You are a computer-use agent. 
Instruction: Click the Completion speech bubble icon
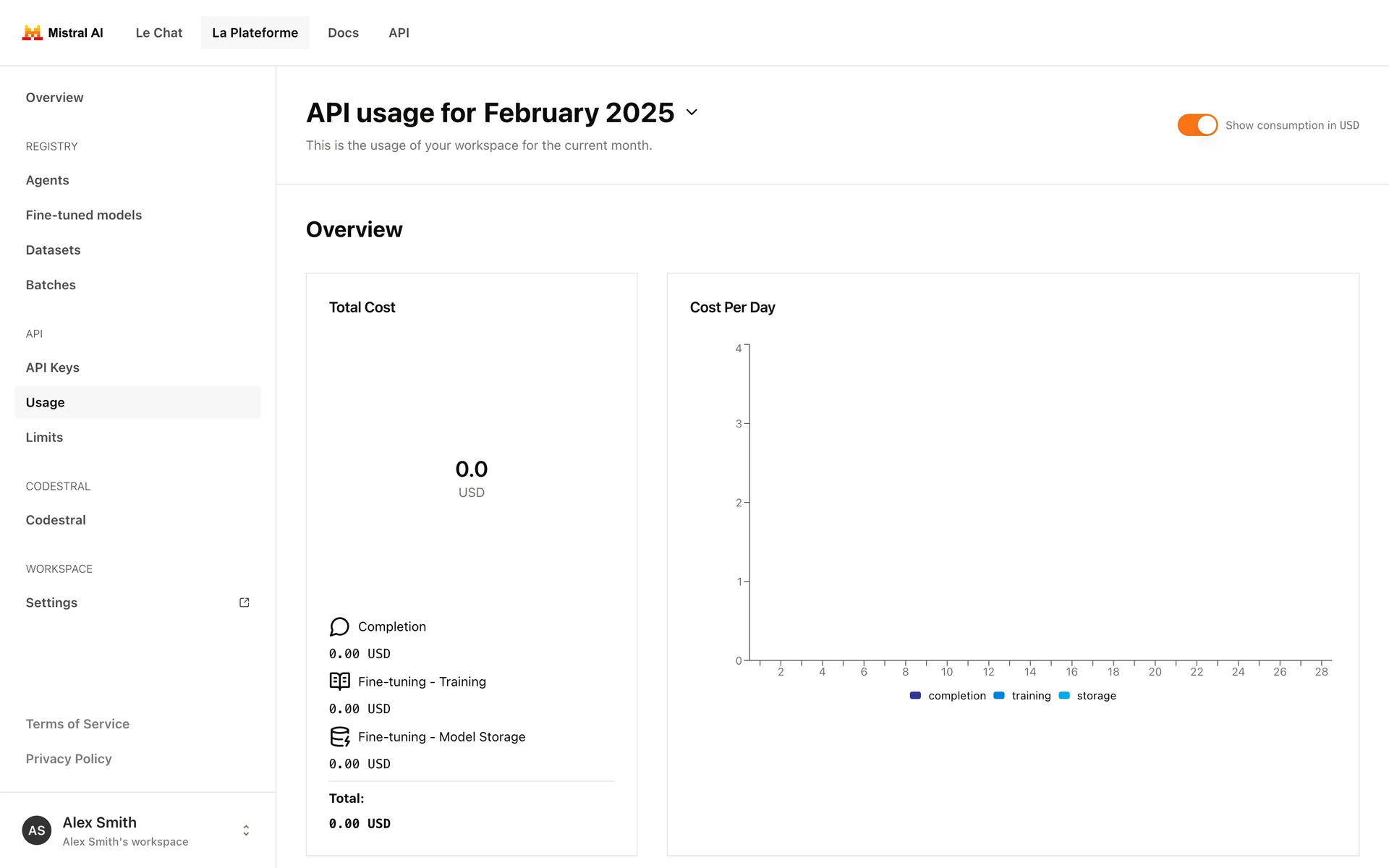339,626
